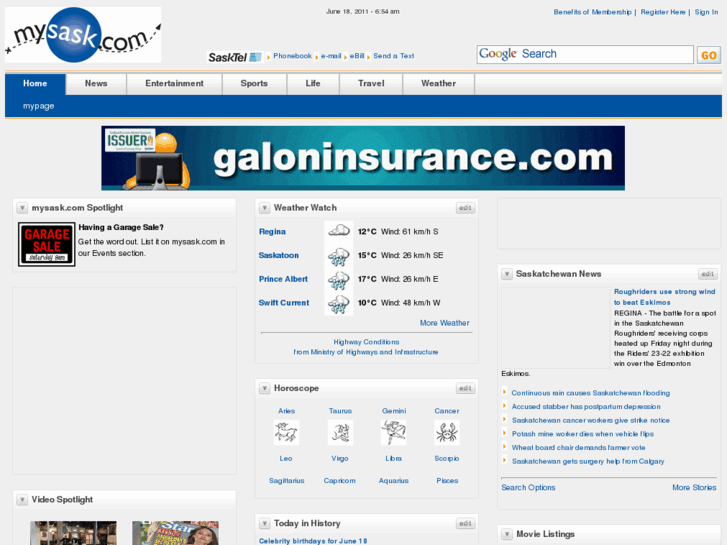Open Regina weather details

click(272, 232)
